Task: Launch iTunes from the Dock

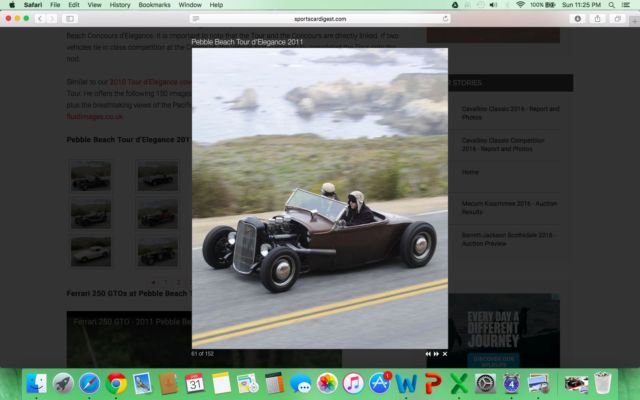Action: point(353,384)
